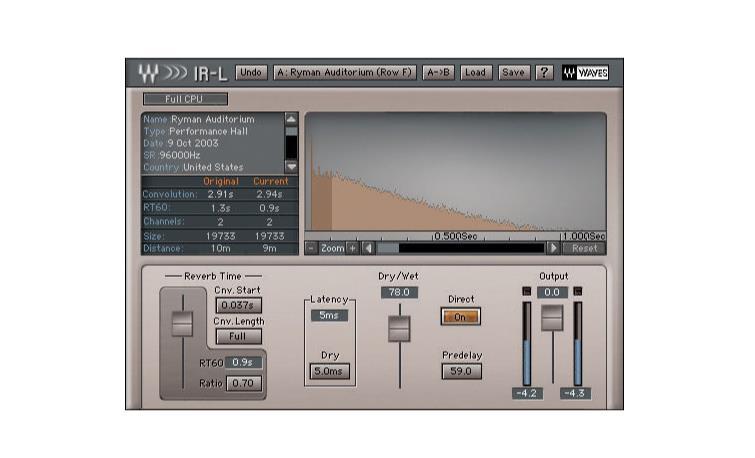Open the Load menu
This screenshot has height=458, width=755.
click(475, 73)
